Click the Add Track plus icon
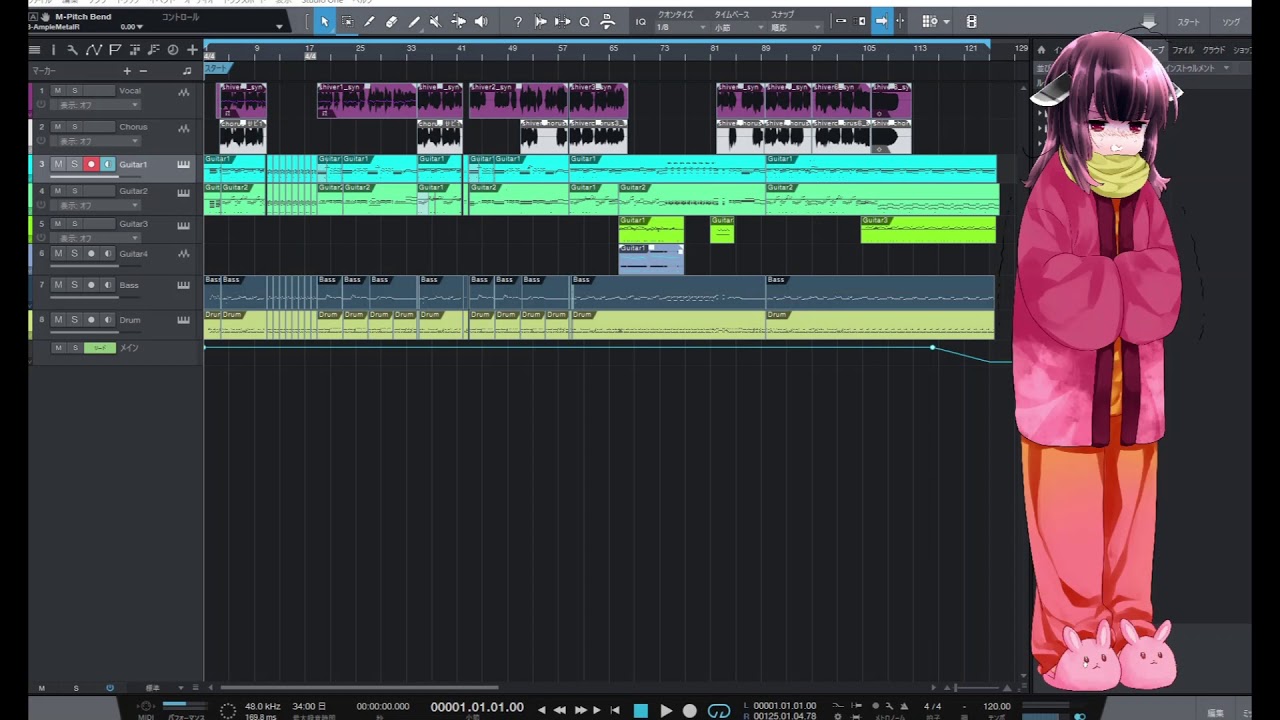The width and height of the screenshot is (1280, 720). [192, 50]
